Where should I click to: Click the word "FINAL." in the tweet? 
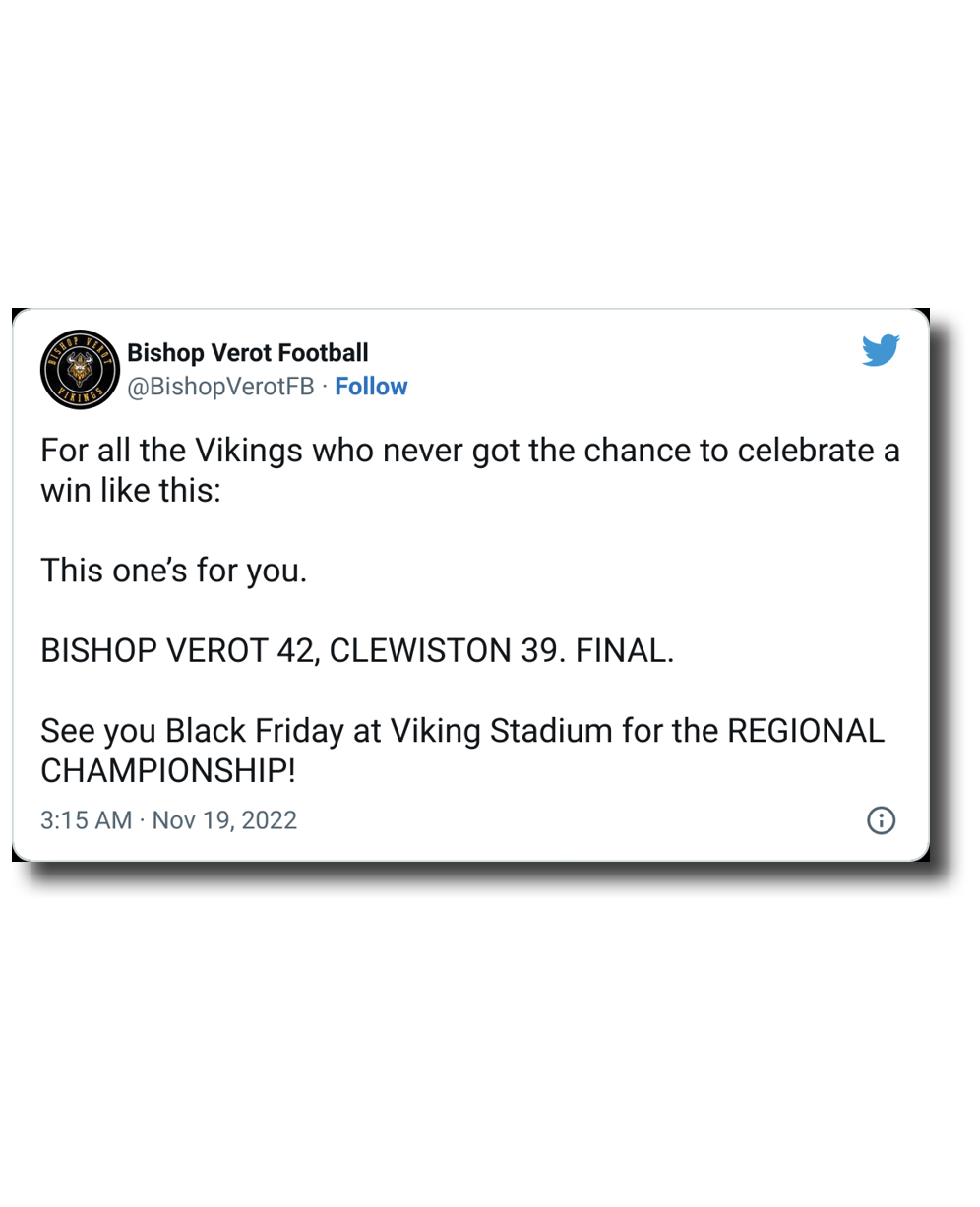[x=625, y=651]
